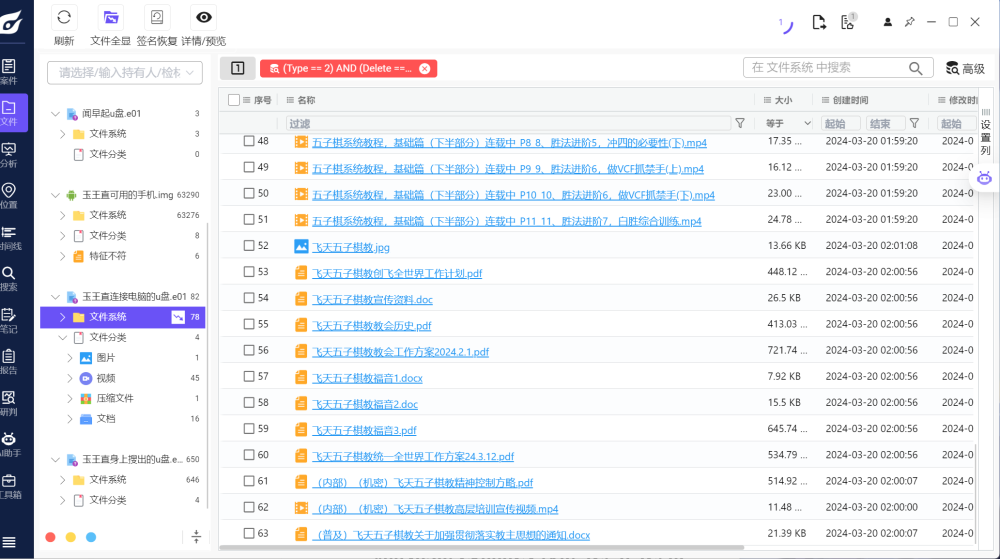
Task: Tick the checkbox for row 52
Action: pos(249,245)
